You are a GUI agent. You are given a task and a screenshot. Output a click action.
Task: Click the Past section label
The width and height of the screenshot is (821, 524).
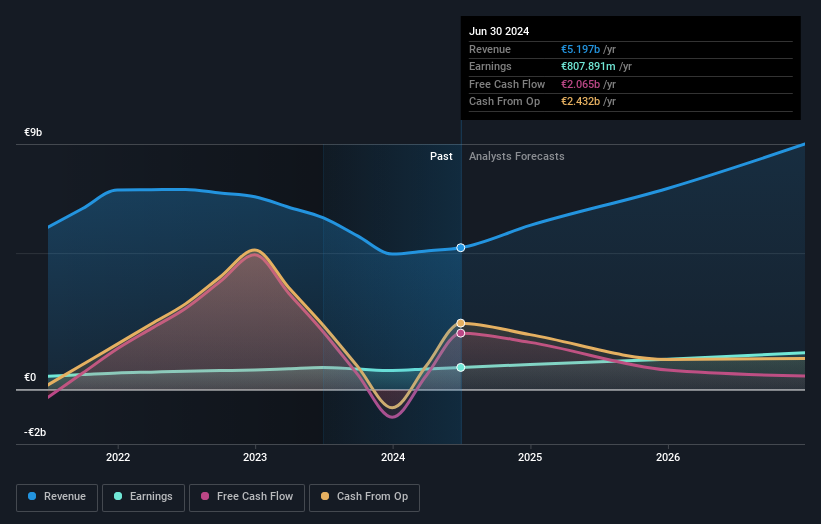pyautogui.click(x=441, y=157)
